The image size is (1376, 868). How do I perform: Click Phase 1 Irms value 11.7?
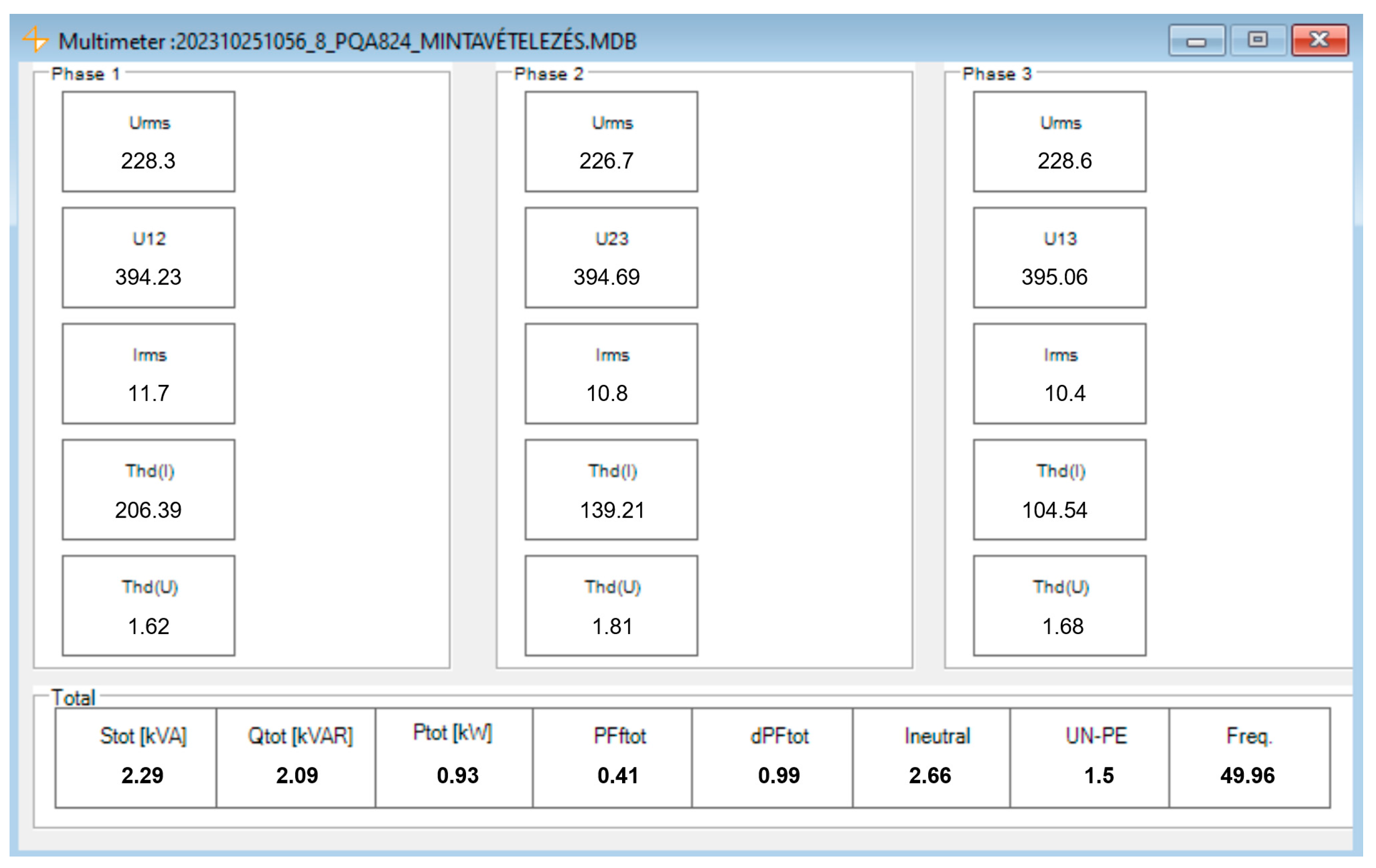pos(148,392)
